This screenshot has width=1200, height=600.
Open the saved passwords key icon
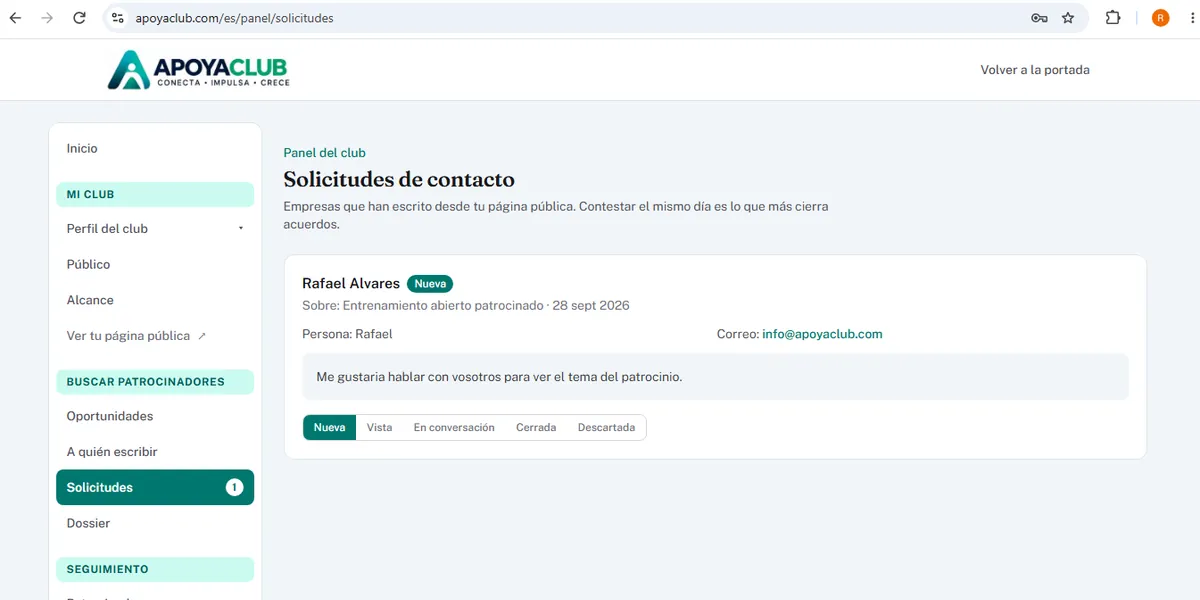point(1039,18)
